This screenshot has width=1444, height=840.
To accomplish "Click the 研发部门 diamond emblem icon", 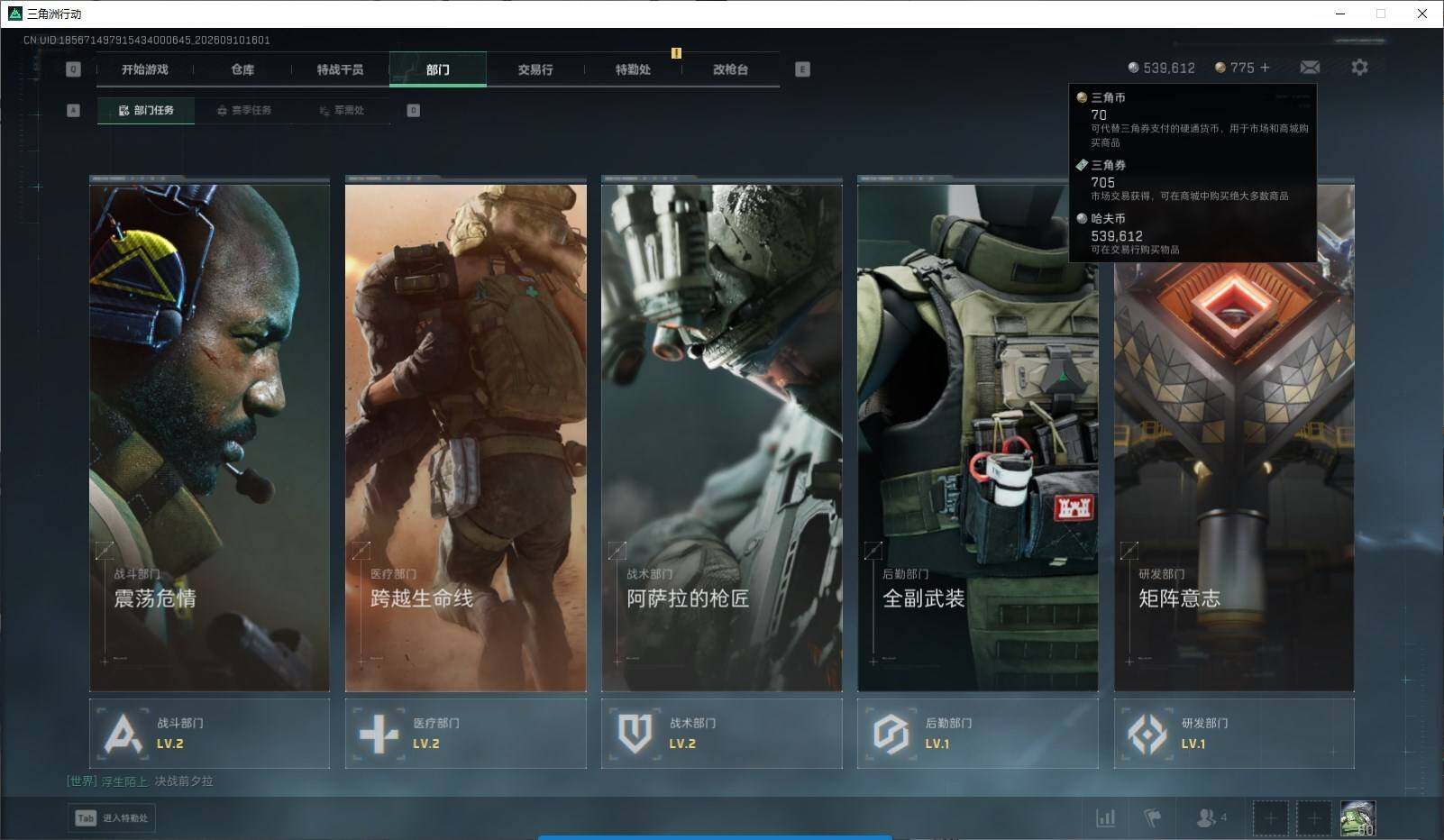I will pos(1147,734).
